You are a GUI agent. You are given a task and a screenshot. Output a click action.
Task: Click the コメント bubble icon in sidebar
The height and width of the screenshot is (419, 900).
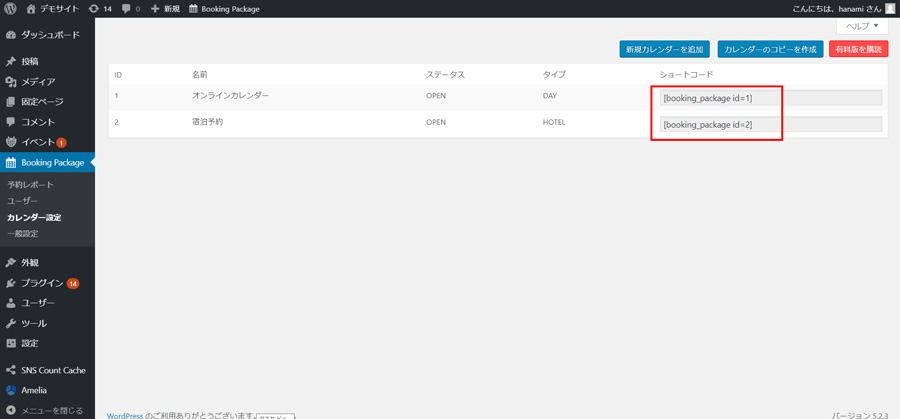tap(10, 122)
